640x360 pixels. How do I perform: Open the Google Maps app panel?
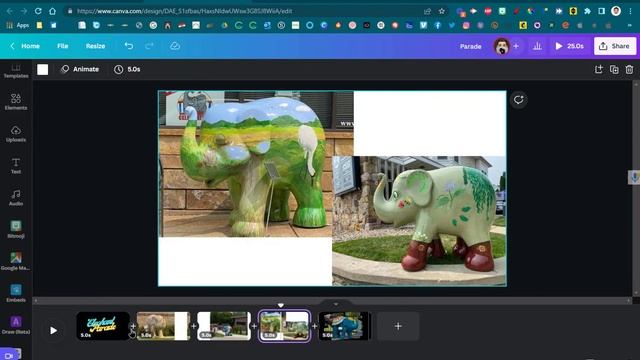click(x=16, y=261)
